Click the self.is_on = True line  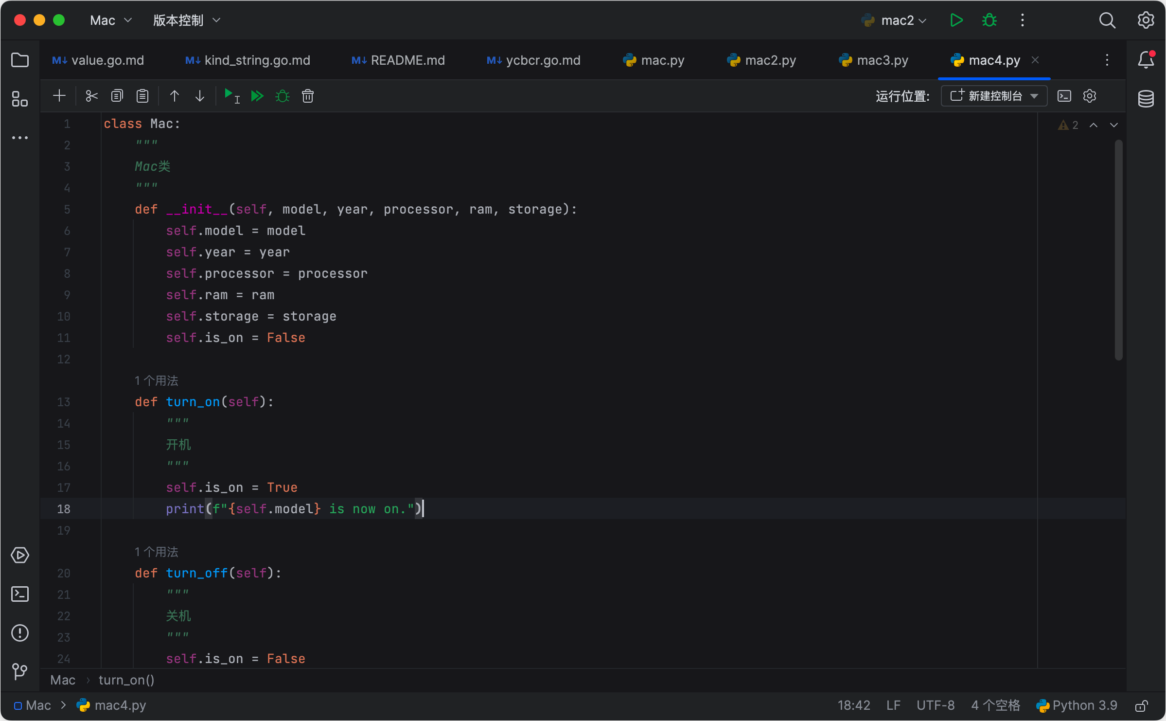click(231, 488)
